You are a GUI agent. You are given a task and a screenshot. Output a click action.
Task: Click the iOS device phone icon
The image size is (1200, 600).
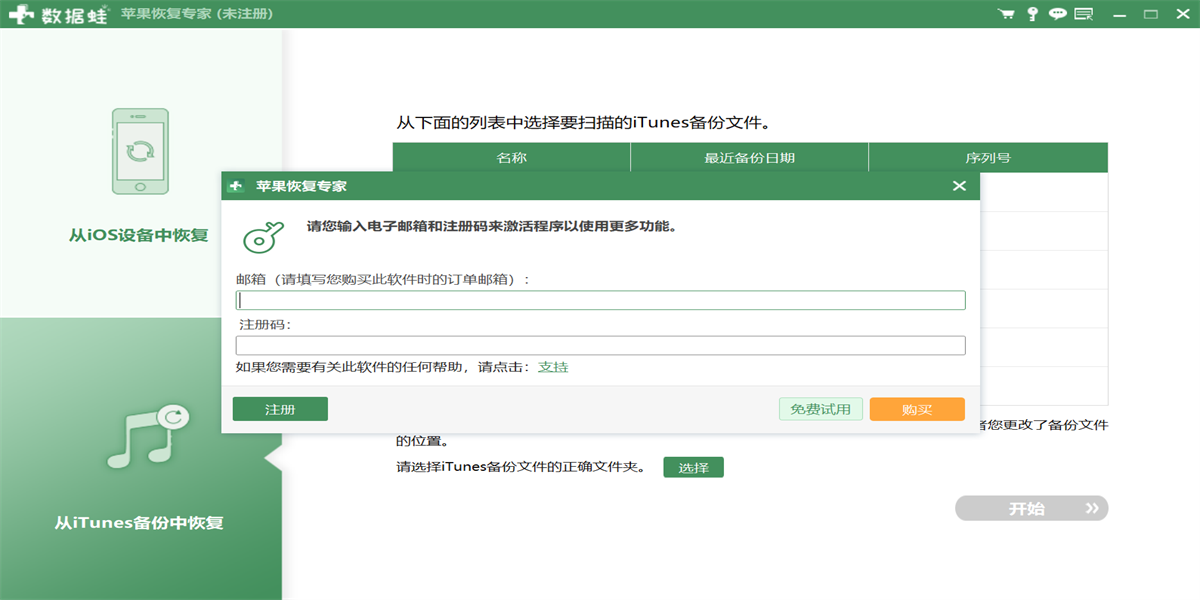click(x=139, y=151)
